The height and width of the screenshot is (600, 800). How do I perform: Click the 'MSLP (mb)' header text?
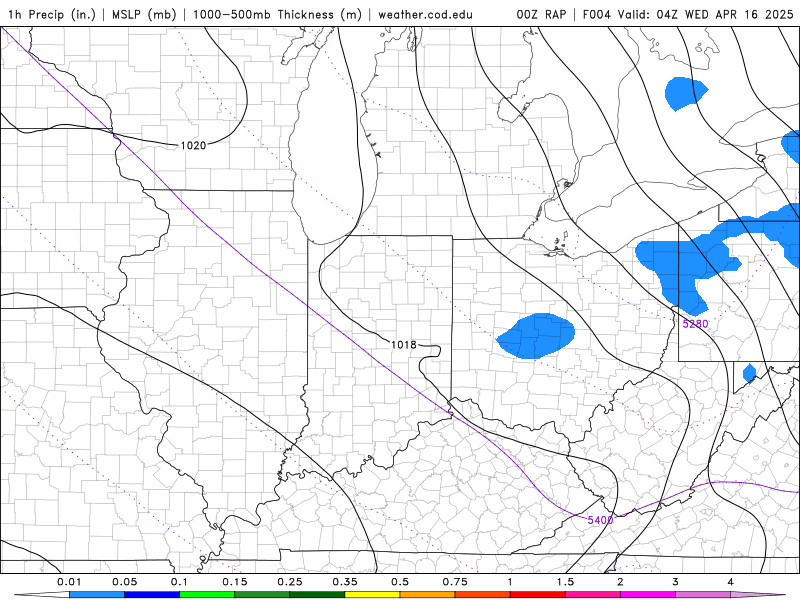[144, 14]
